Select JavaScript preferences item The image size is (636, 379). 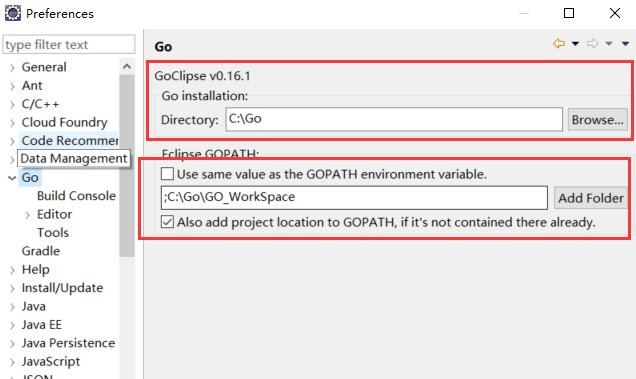pyautogui.click(x=51, y=361)
